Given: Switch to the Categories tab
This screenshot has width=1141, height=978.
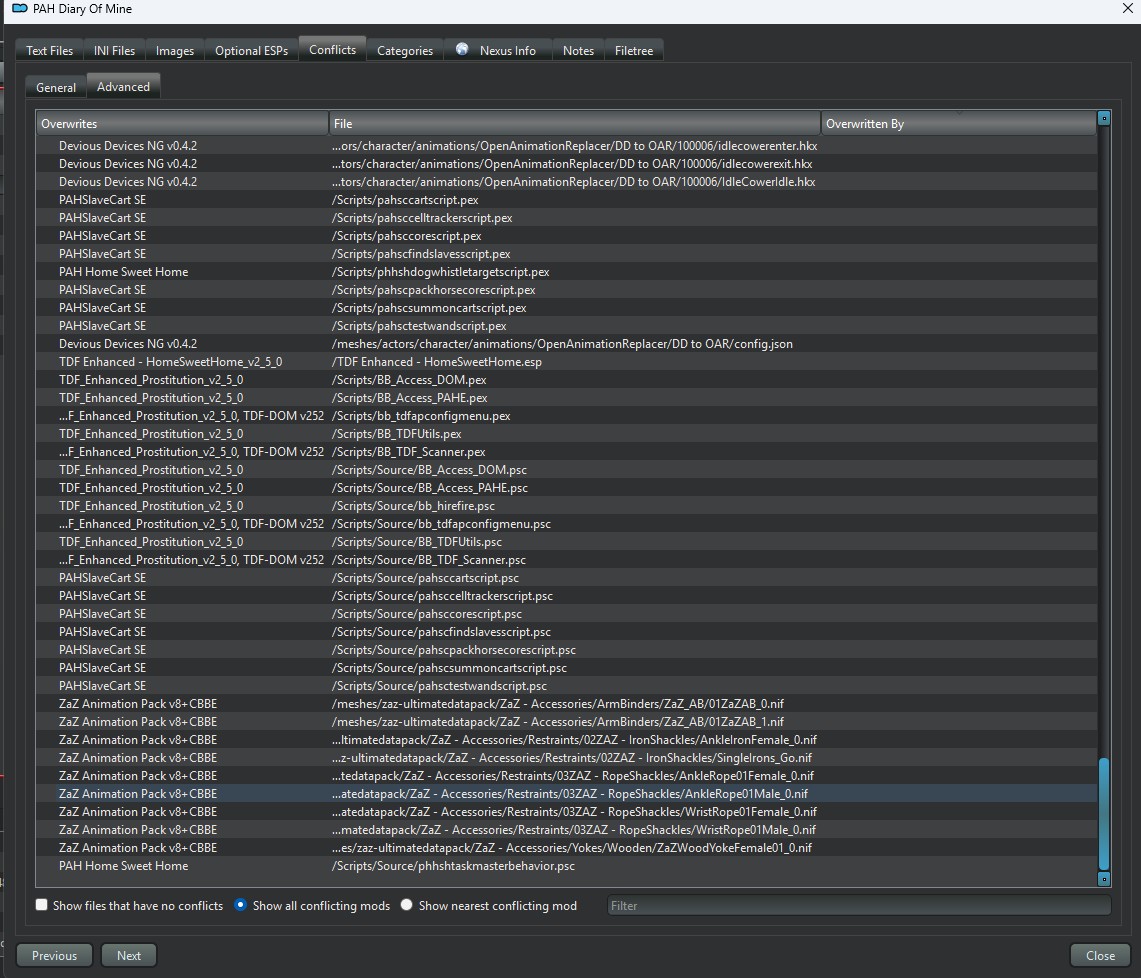Looking at the screenshot, I should (405, 50).
